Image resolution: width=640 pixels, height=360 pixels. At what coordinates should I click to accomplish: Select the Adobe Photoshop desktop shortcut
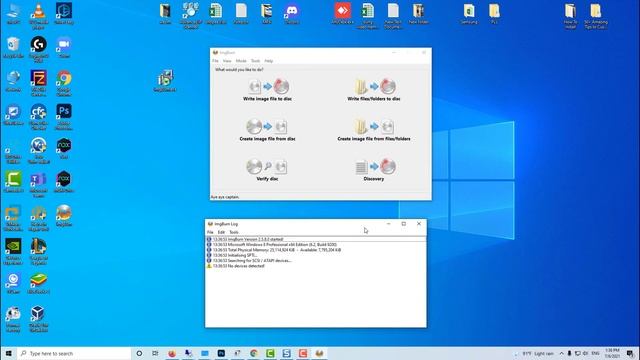point(64,116)
